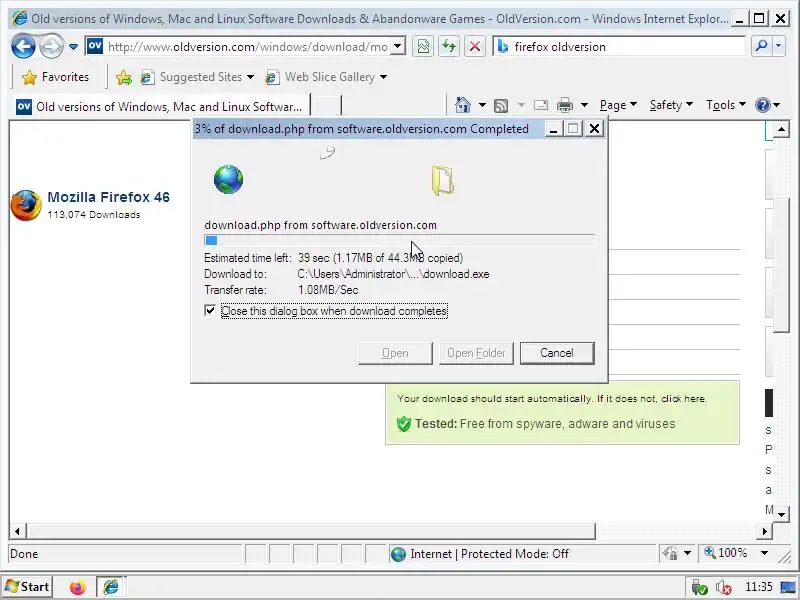Add to Favorites bar star icon
800x600 pixels.
pyautogui.click(x=123, y=77)
